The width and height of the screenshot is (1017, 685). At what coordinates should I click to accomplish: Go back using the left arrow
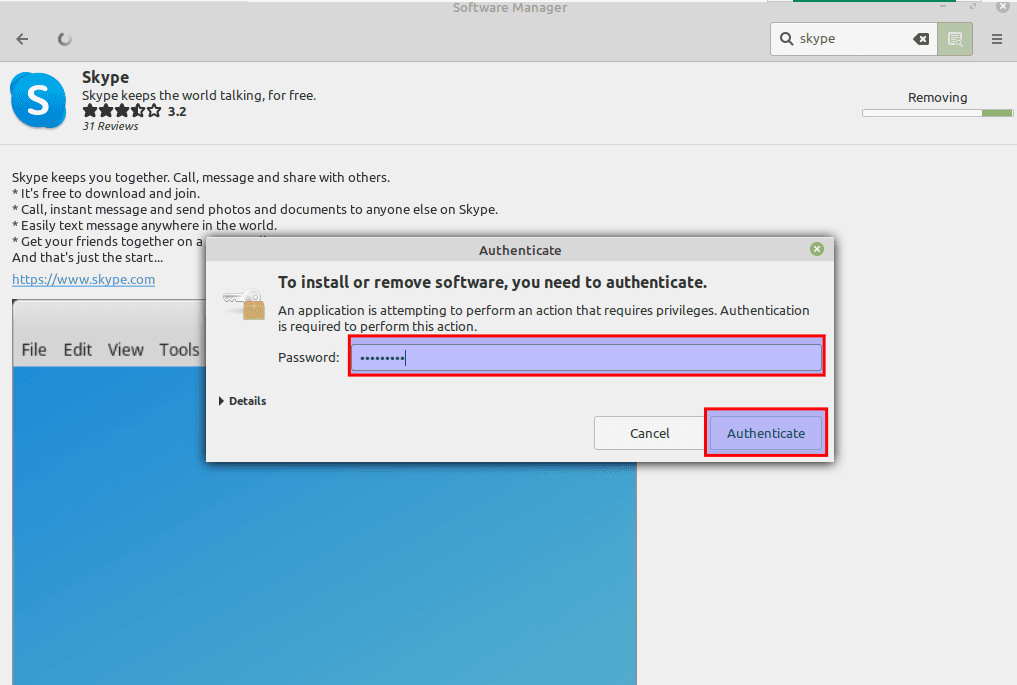23,39
